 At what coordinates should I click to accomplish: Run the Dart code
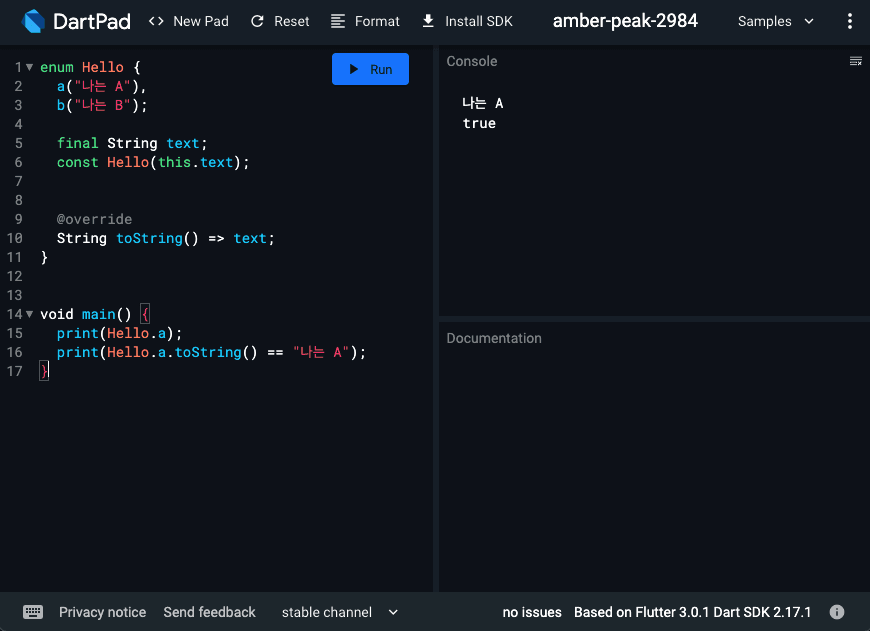[x=370, y=69]
